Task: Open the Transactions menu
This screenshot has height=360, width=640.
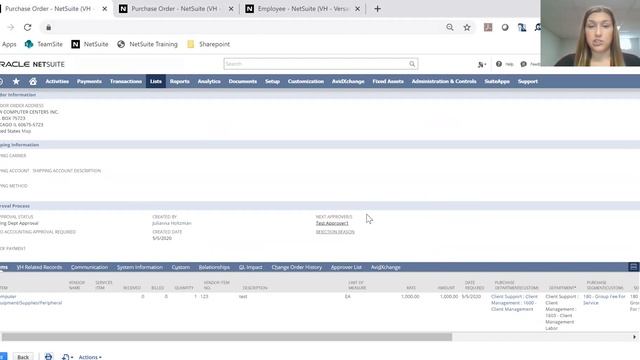Action: point(126,81)
